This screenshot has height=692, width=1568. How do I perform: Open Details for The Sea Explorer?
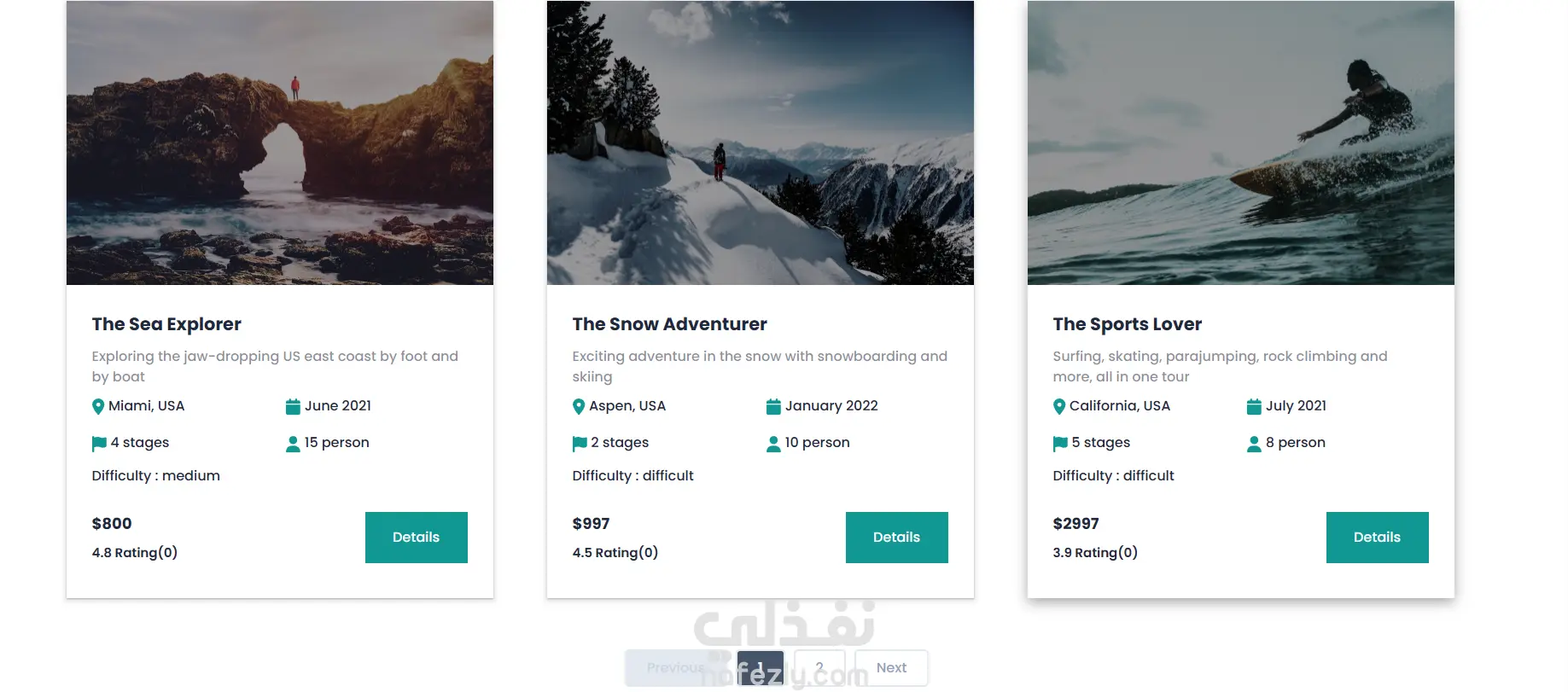click(416, 538)
